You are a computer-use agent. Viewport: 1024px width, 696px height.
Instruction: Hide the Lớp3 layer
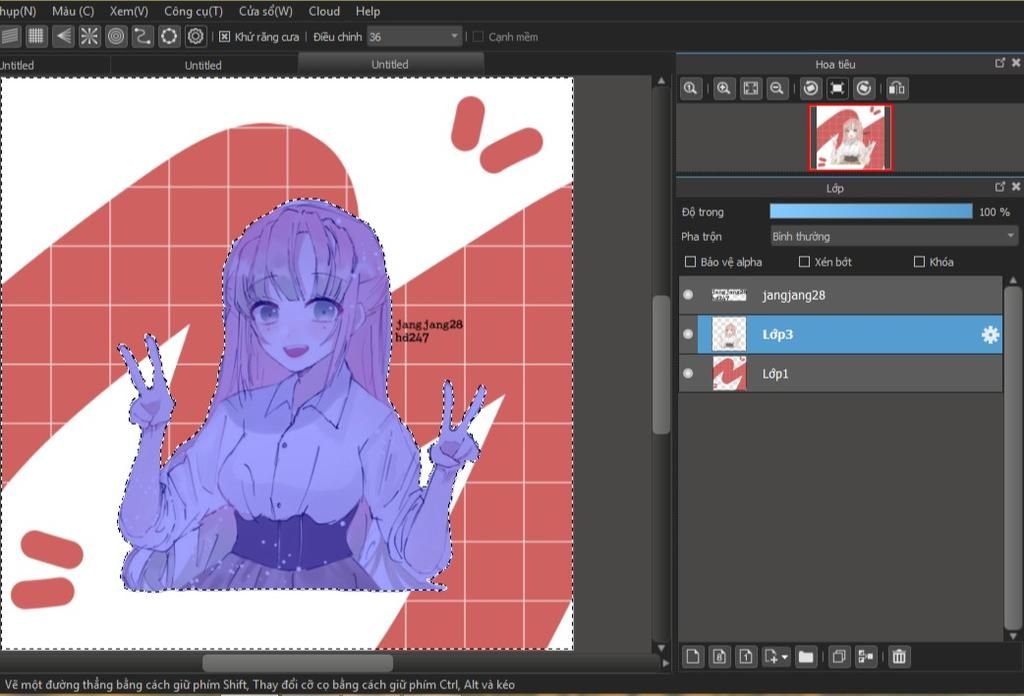coord(688,334)
